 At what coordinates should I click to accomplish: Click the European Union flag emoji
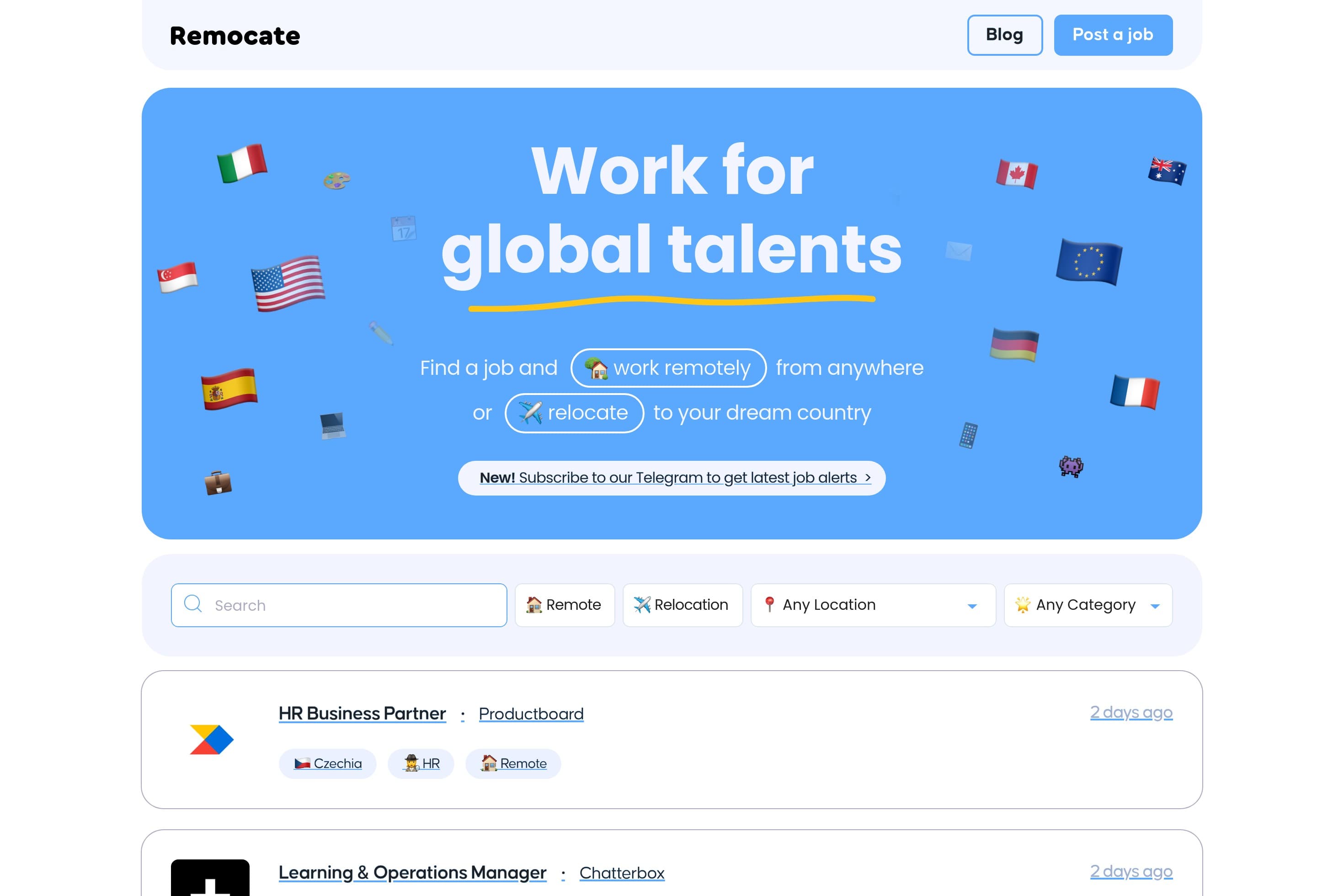[1089, 261]
